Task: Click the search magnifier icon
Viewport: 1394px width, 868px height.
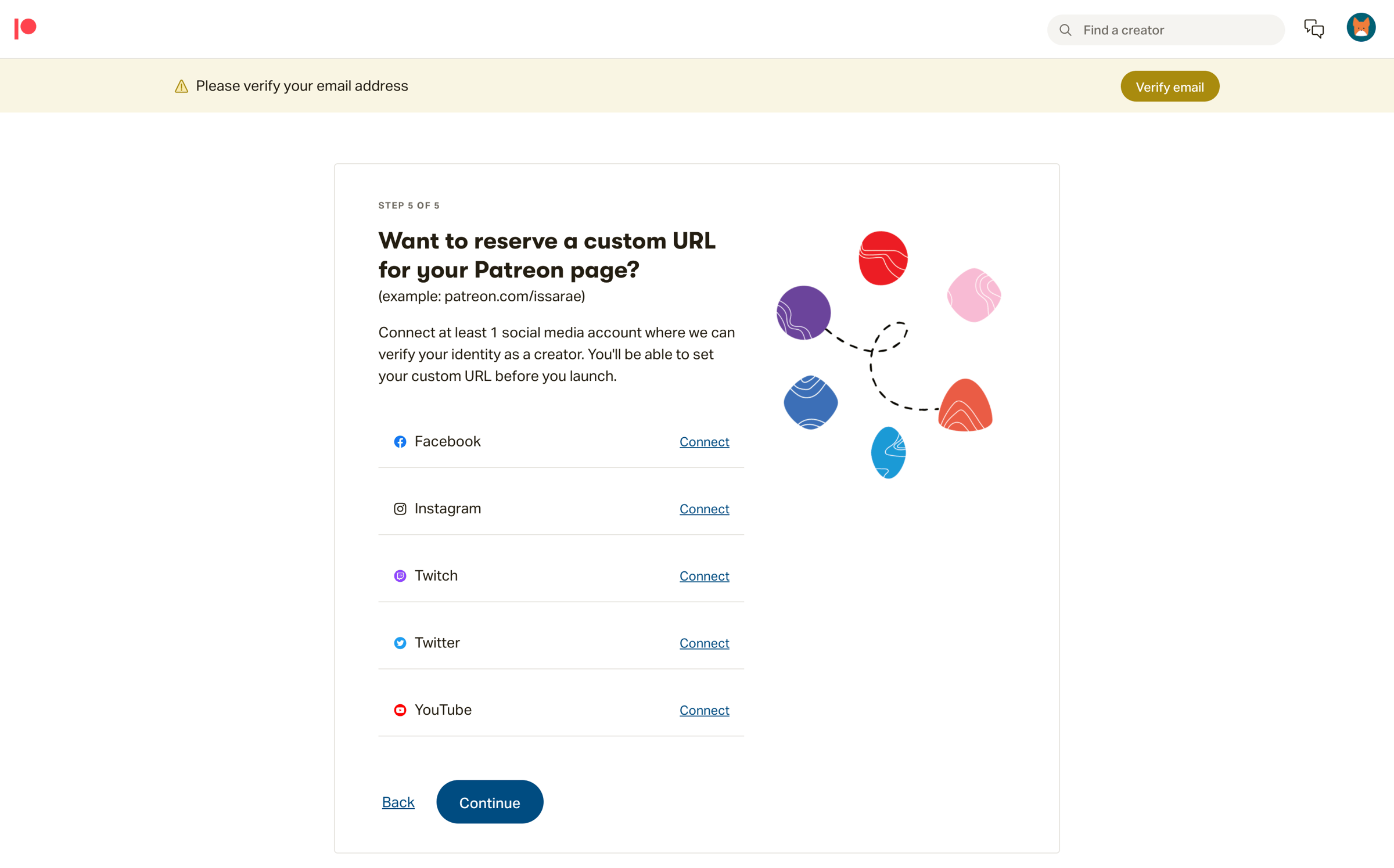Action: click(1065, 30)
